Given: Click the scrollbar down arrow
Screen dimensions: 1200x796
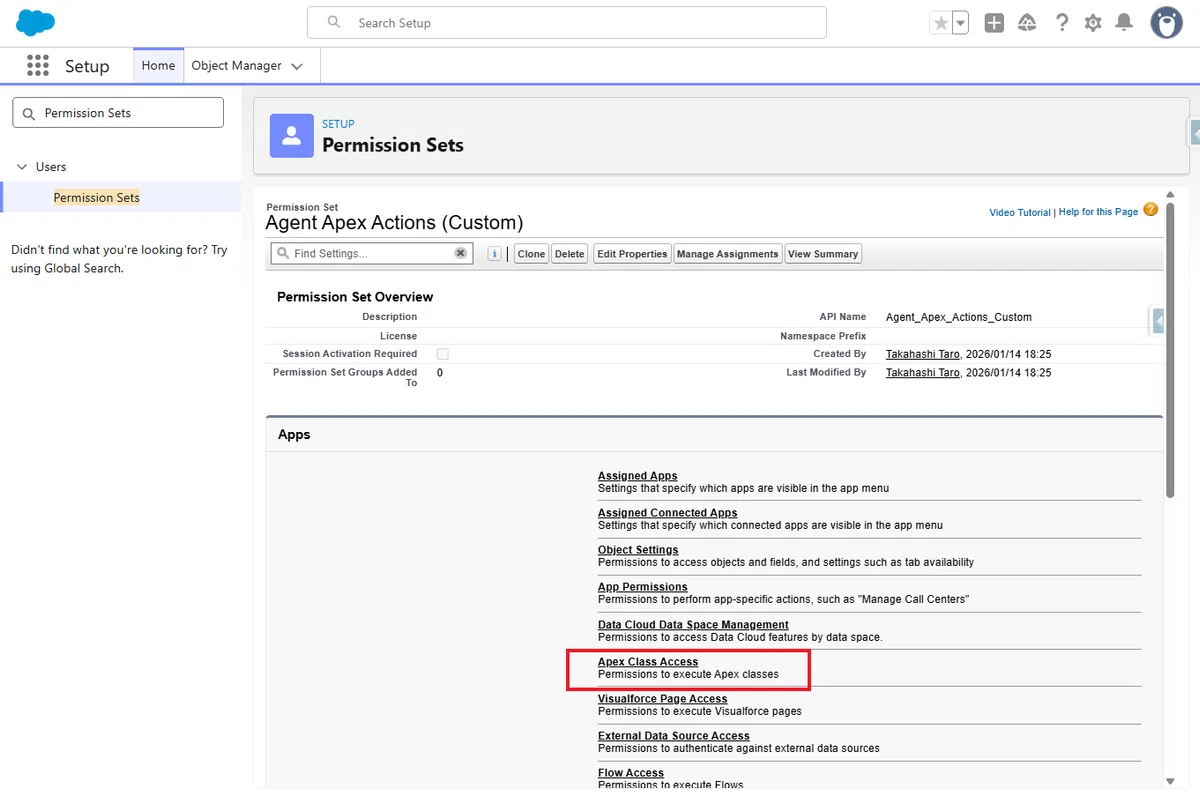Looking at the screenshot, I should [1171, 782].
